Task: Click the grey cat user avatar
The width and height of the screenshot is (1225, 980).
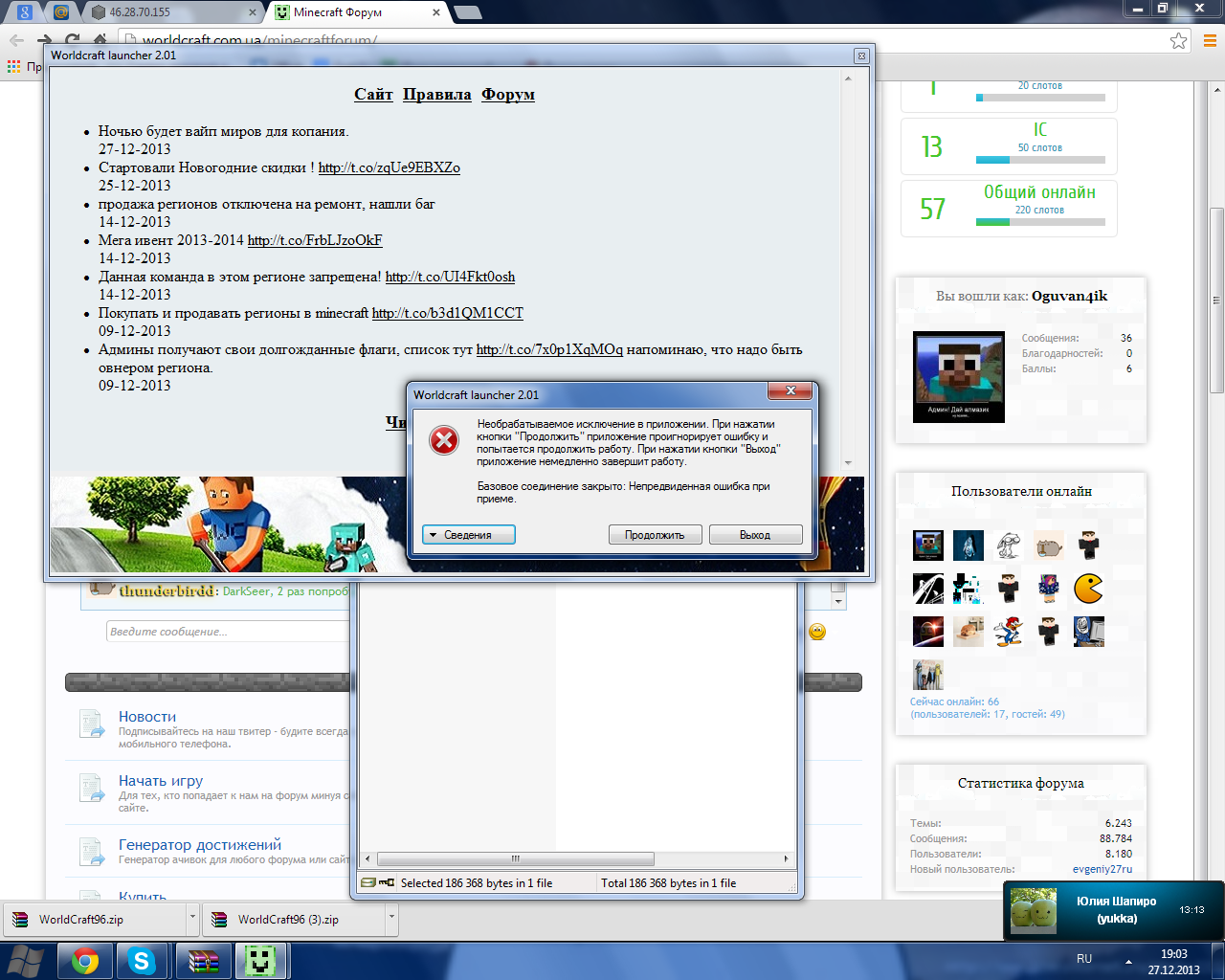Action: tap(1049, 546)
